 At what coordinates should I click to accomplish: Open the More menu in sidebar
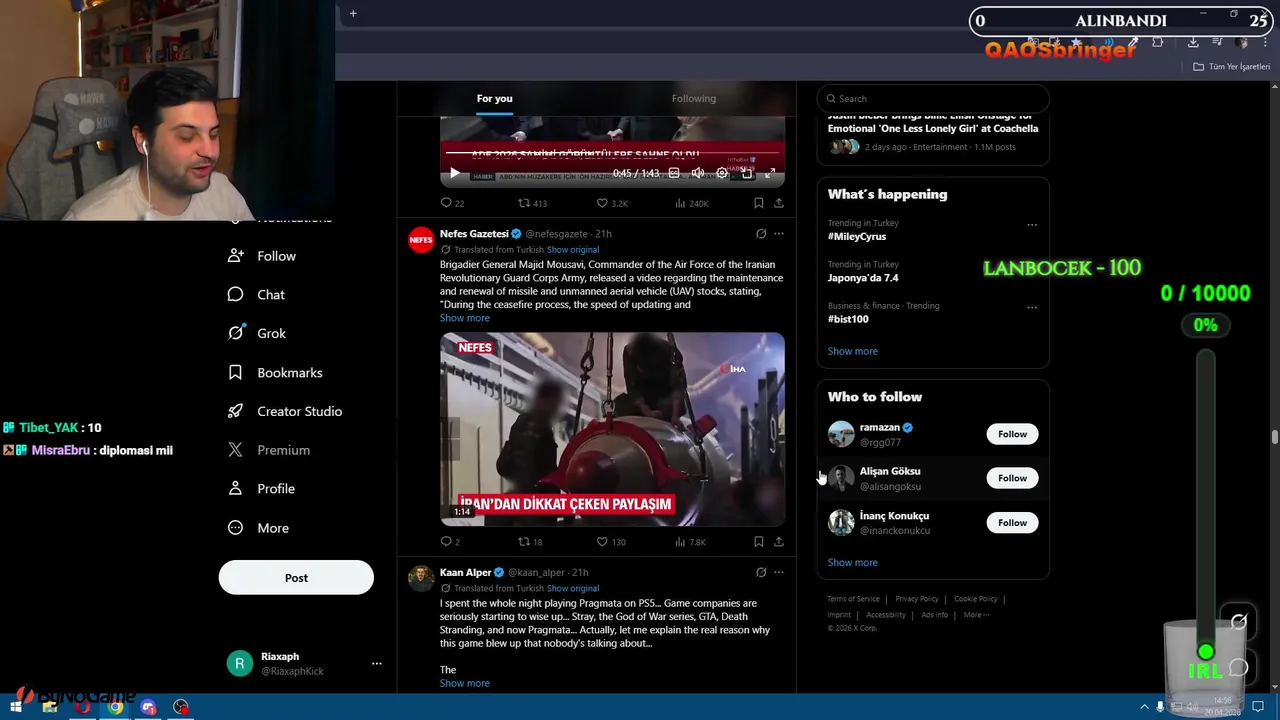[x=258, y=528]
